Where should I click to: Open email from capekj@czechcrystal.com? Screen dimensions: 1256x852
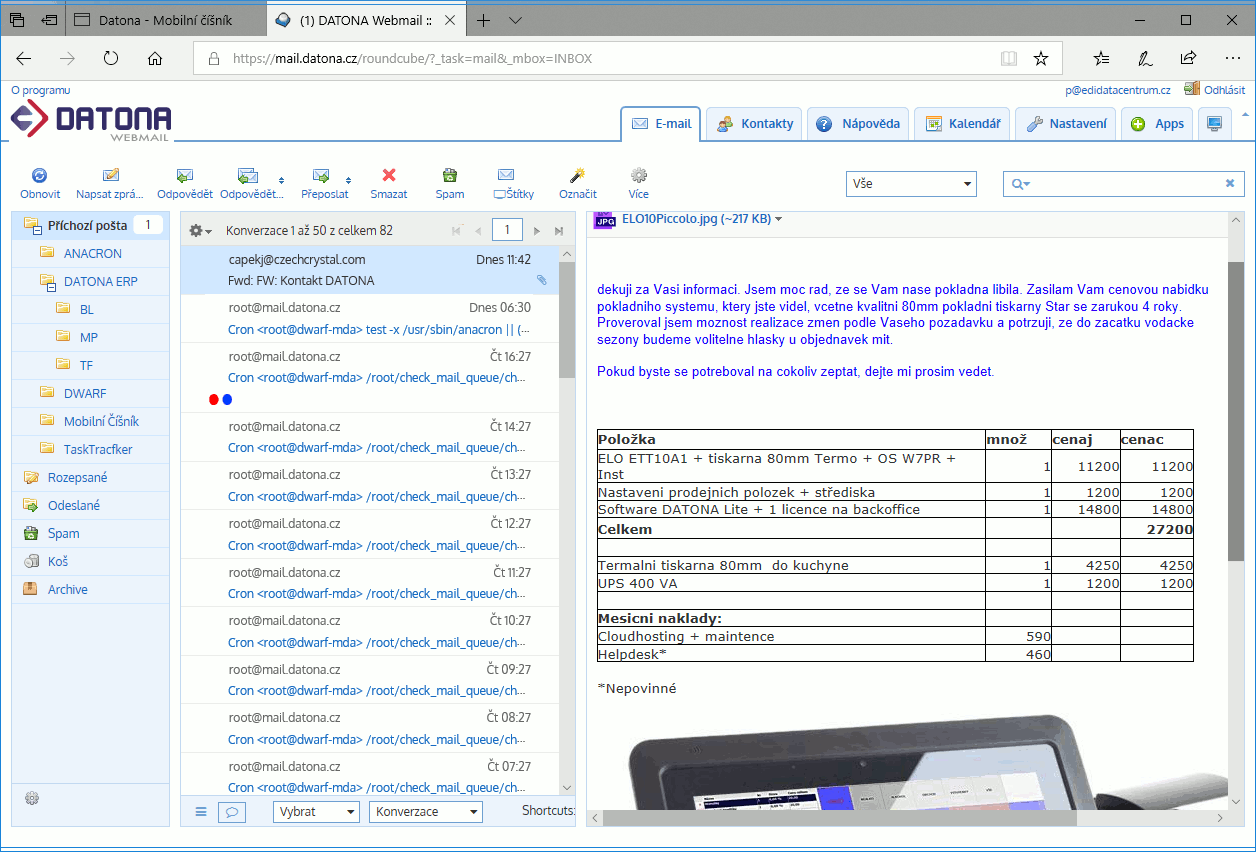(369, 270)
